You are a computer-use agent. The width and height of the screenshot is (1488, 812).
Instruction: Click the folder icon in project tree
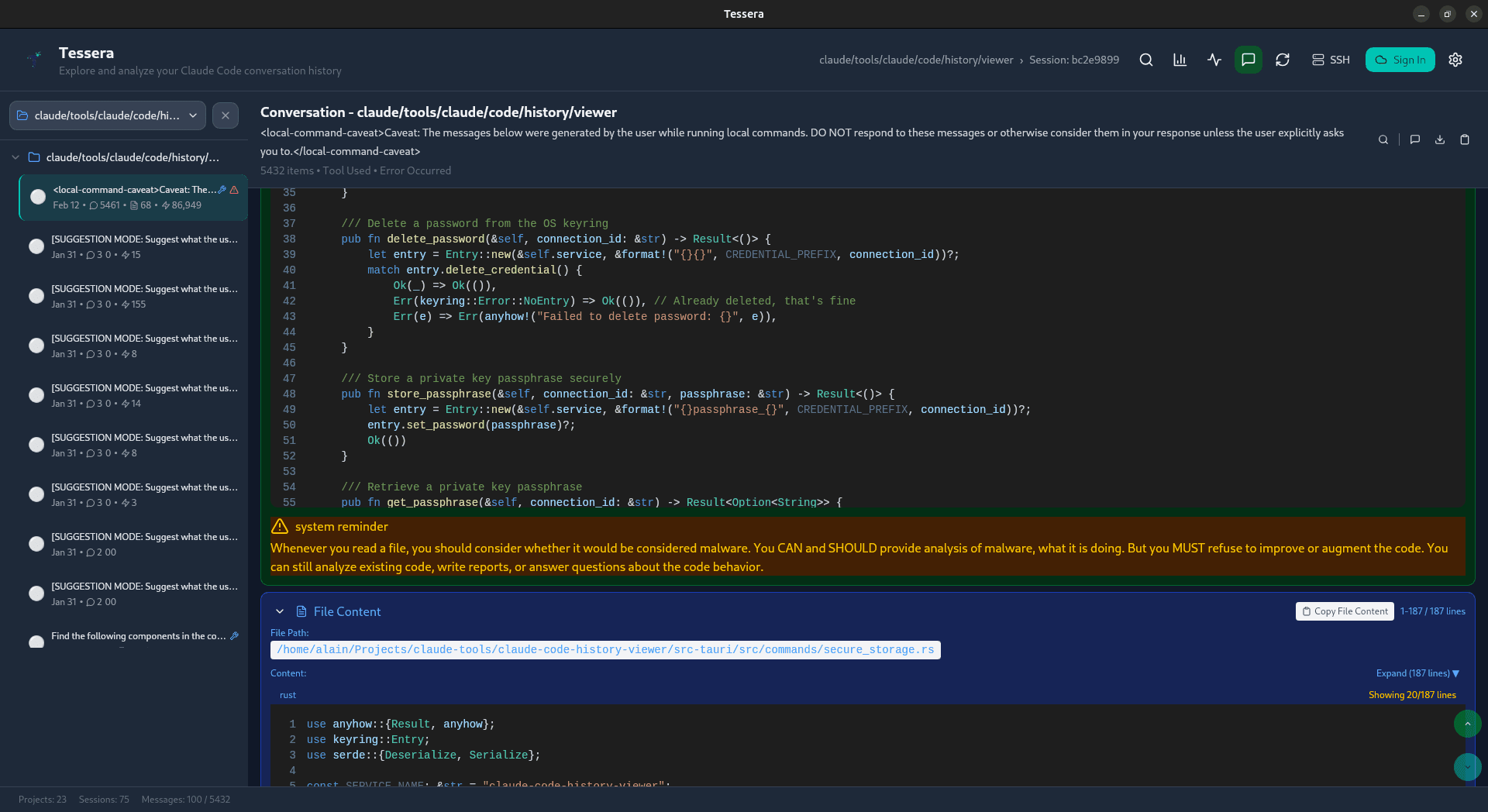[34, 157]
